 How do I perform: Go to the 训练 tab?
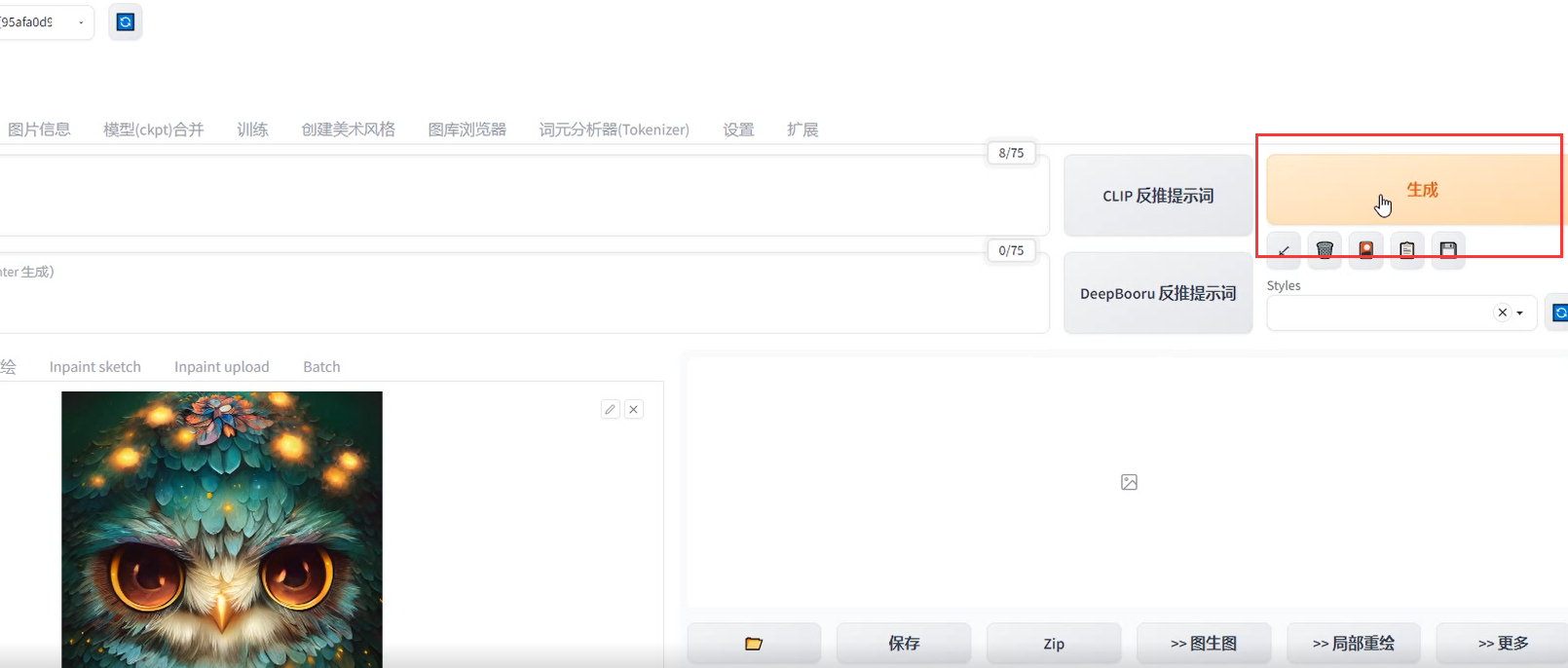point(252,130)
